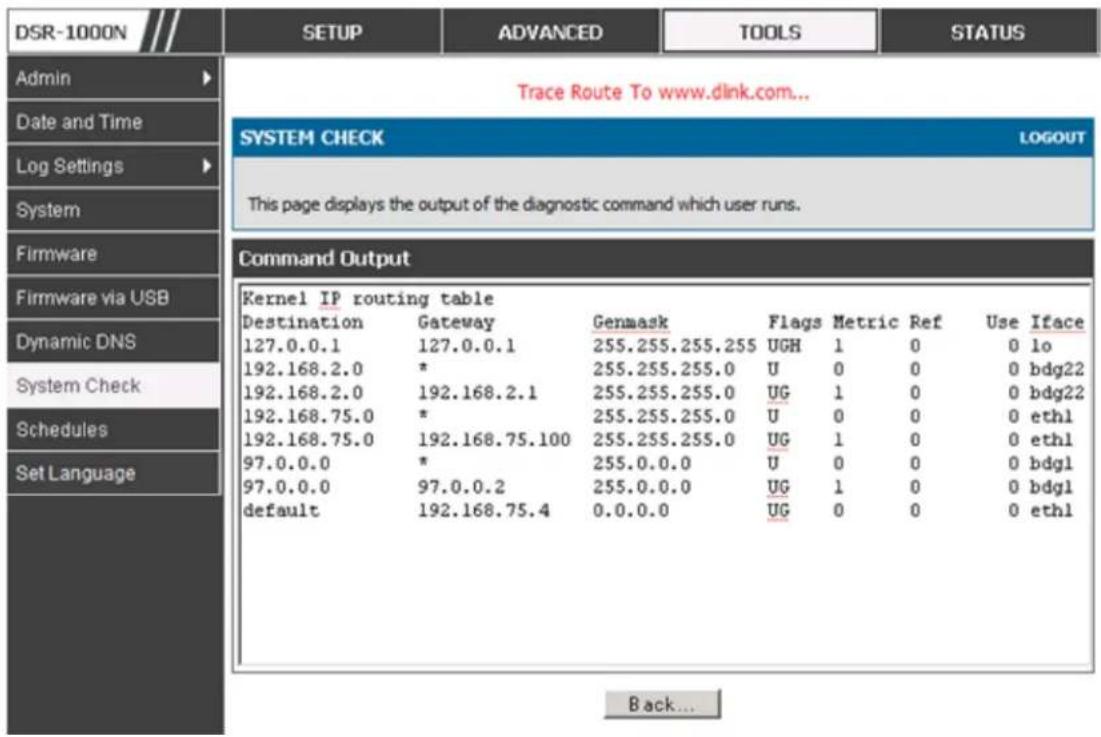The height and width of the screenshot is (737, 1101).
Task: Open the Schedules page
Action: [114, 430]
